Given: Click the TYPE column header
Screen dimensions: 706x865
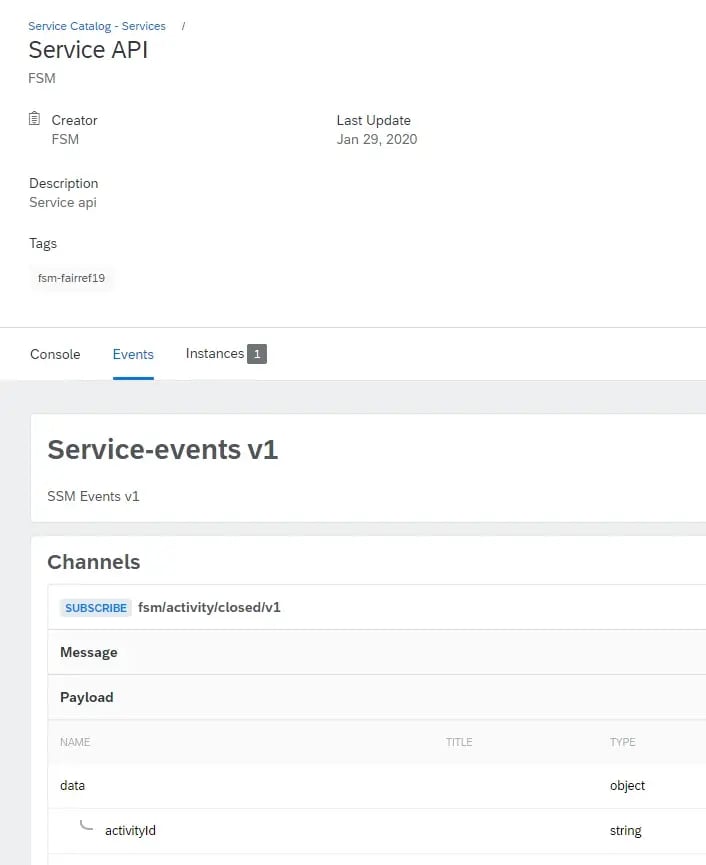Looking at the screenshot, I should (x=623, y=742).
